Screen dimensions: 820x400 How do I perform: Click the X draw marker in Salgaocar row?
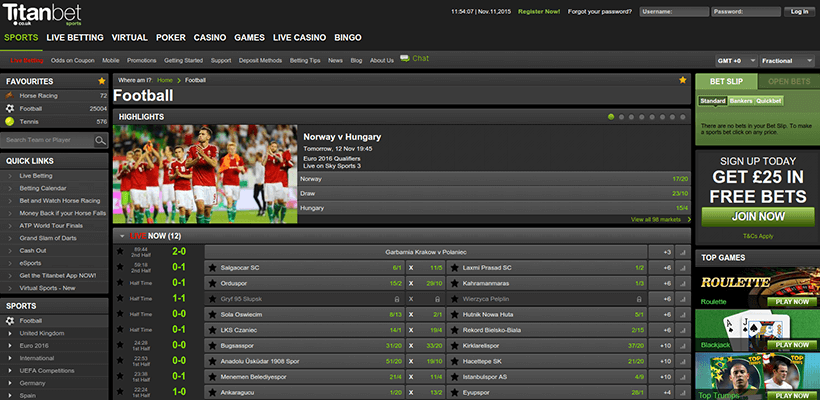[x=411, y=268]
